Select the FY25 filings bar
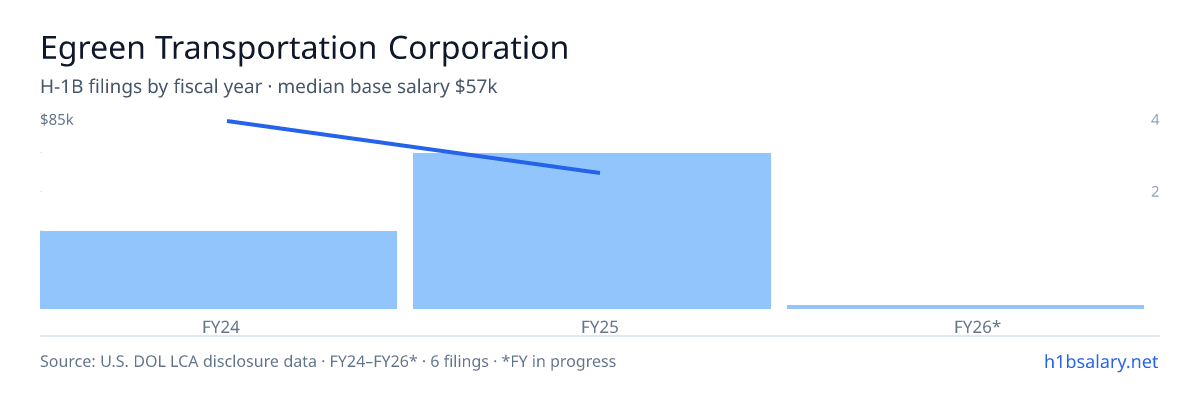The image size is (1200, 400). pos(592,231)
